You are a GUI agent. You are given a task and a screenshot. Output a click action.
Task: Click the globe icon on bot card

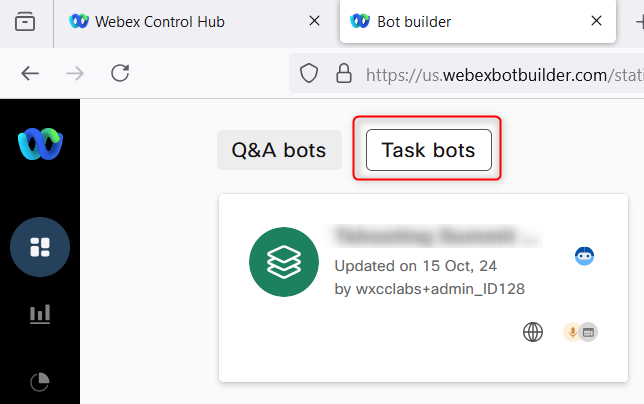533,332
